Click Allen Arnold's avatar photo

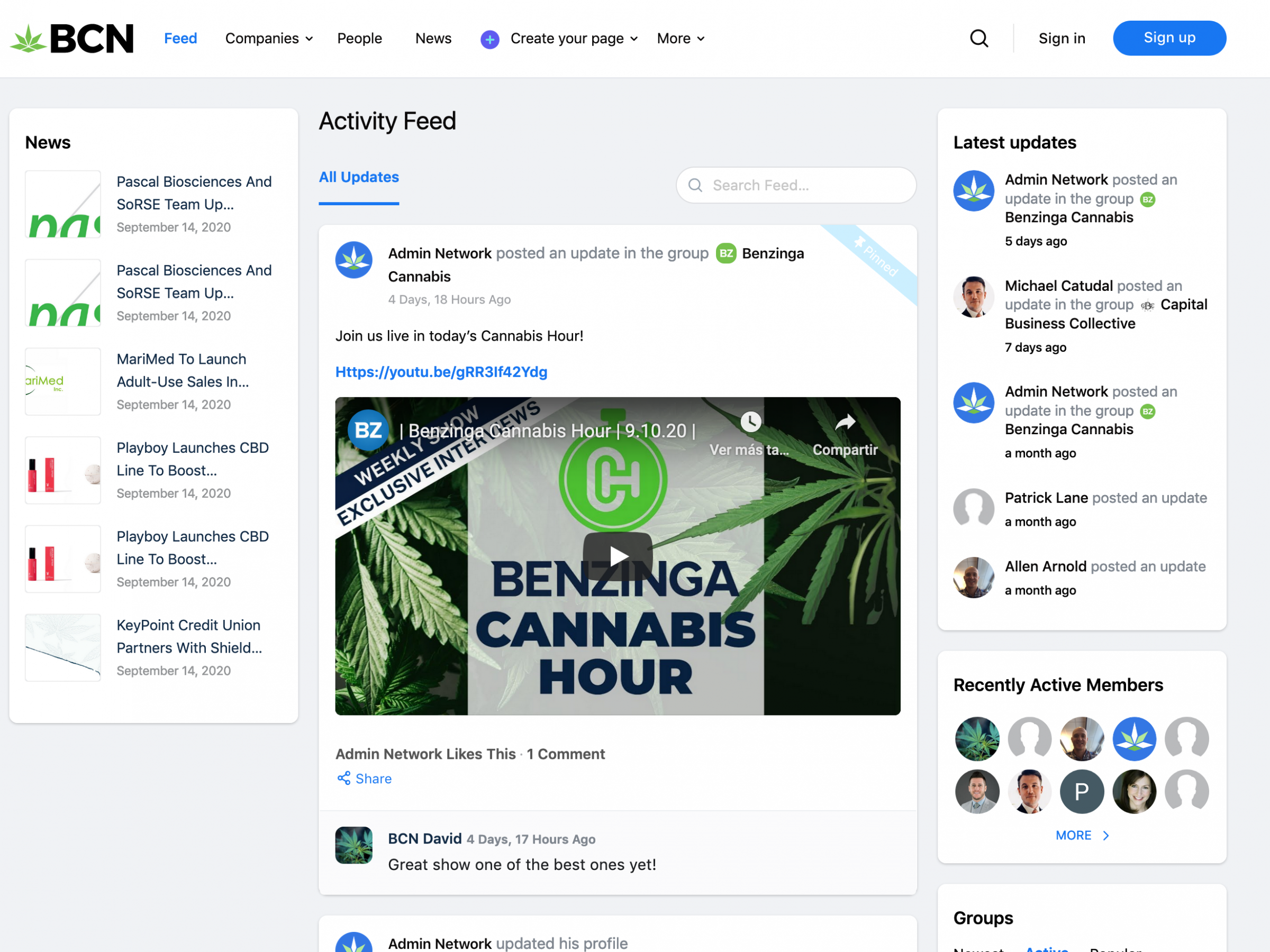click(x=974, y=578)
